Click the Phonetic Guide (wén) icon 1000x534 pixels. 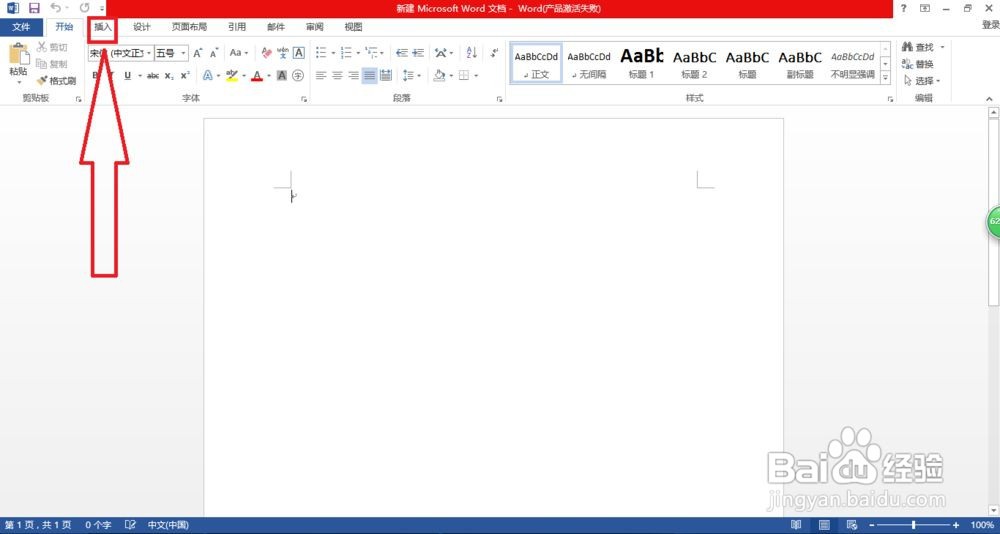tap(283, 53)
